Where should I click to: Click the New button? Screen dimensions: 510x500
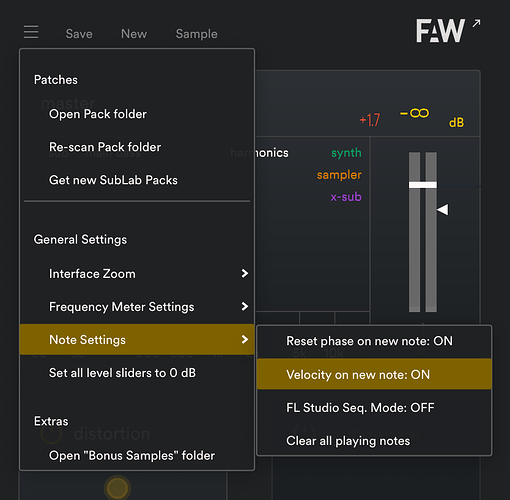(134, 34)
